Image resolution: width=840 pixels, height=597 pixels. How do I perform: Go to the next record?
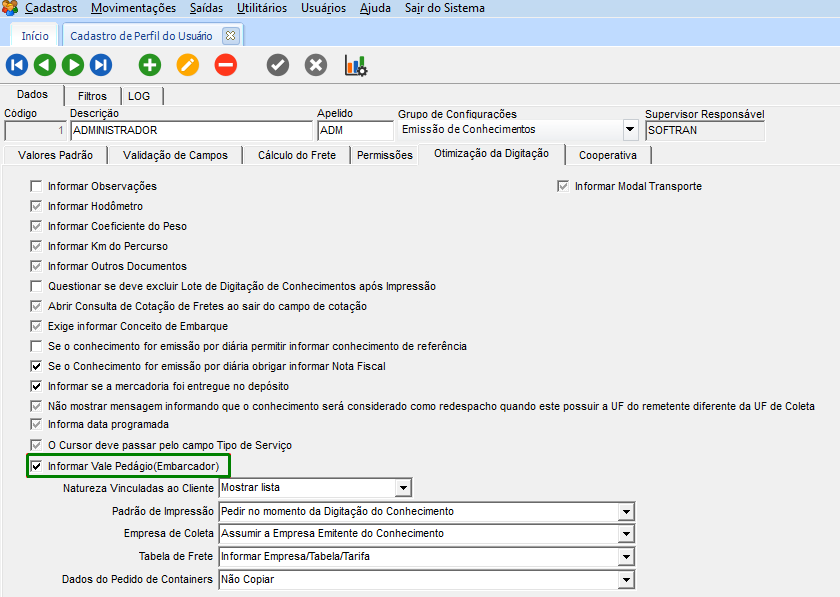[73, 65]
